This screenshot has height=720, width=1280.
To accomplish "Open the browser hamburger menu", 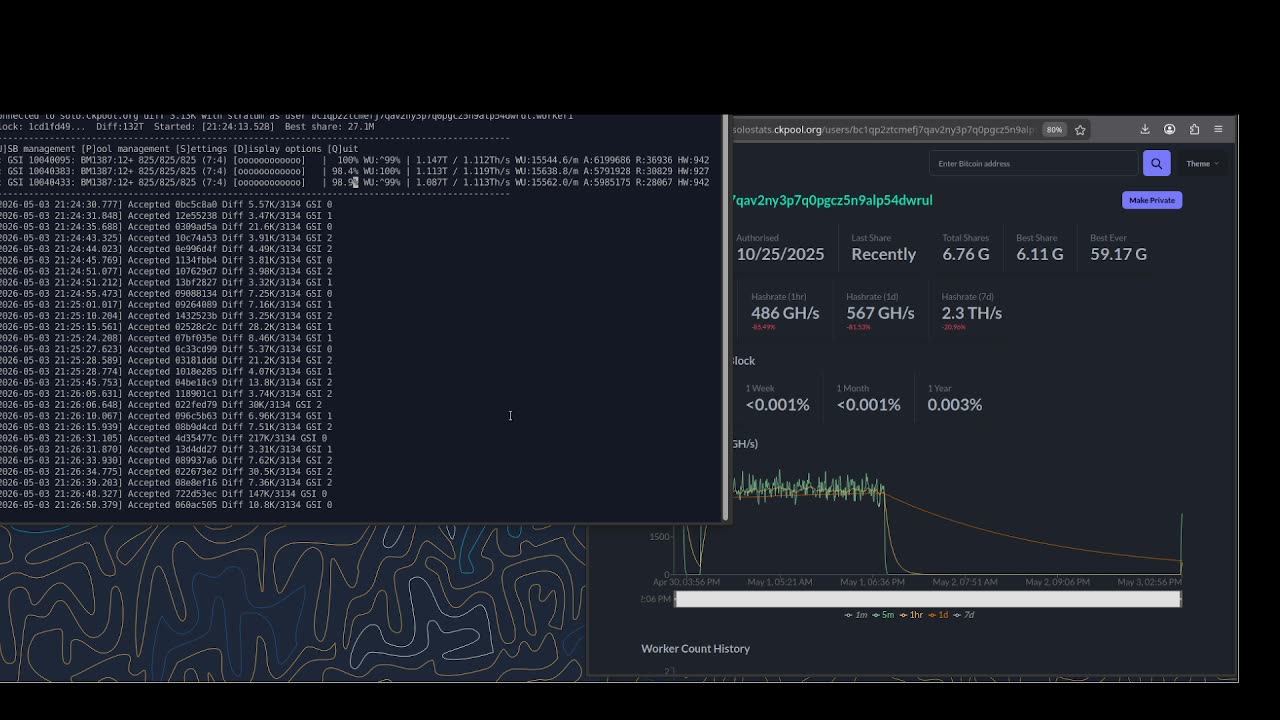I will coord(1218,129).
